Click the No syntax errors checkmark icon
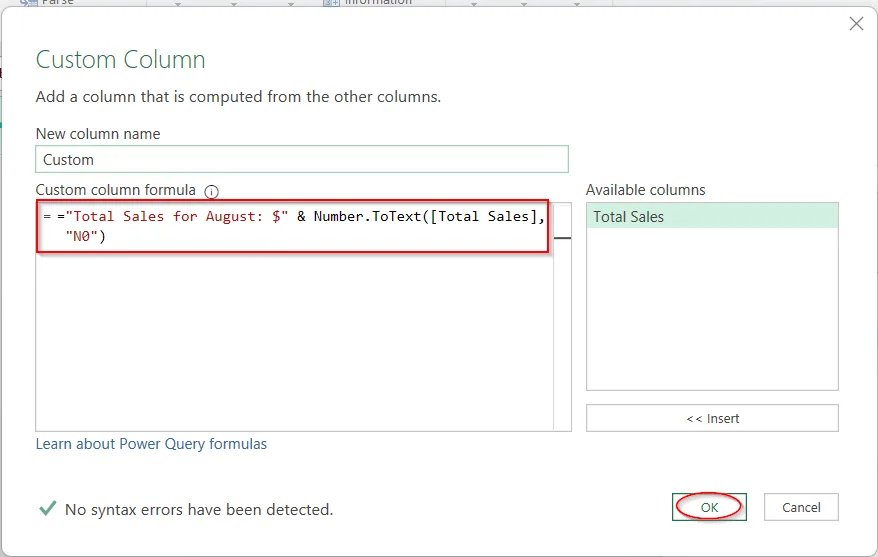 [x=48, y=508]
